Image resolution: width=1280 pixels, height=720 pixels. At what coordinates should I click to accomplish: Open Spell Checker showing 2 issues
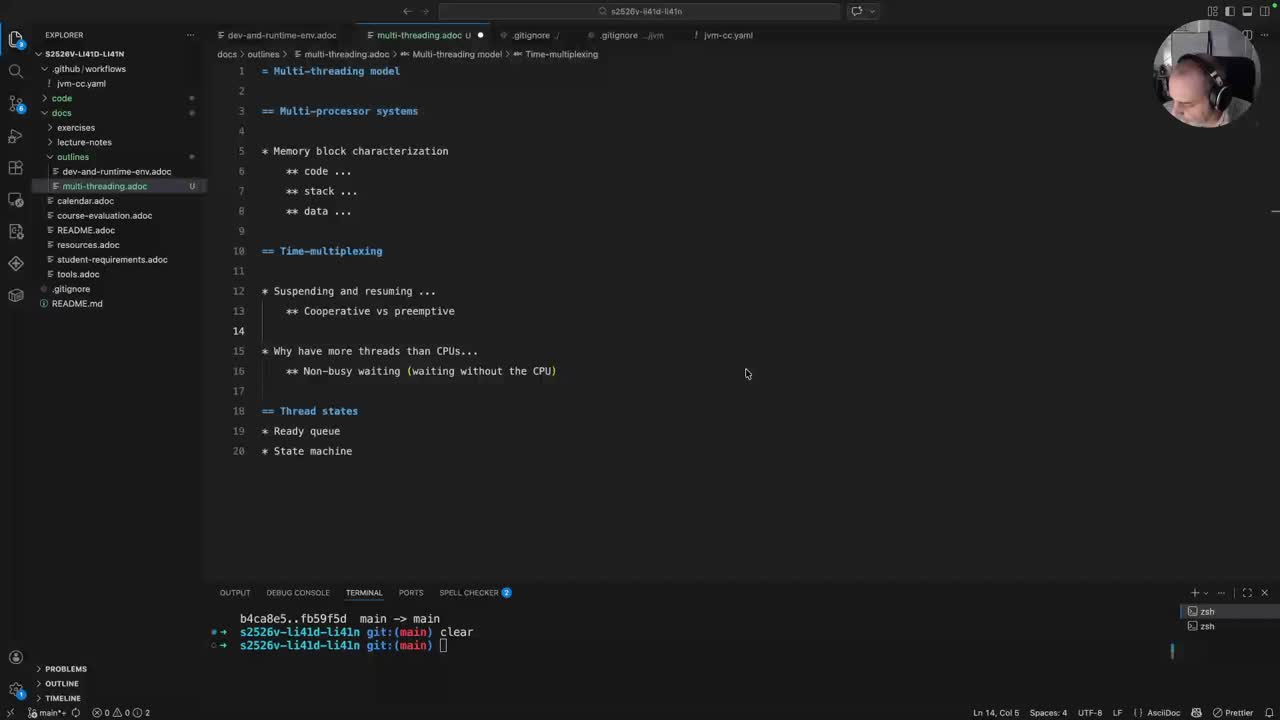coord(470,592)
